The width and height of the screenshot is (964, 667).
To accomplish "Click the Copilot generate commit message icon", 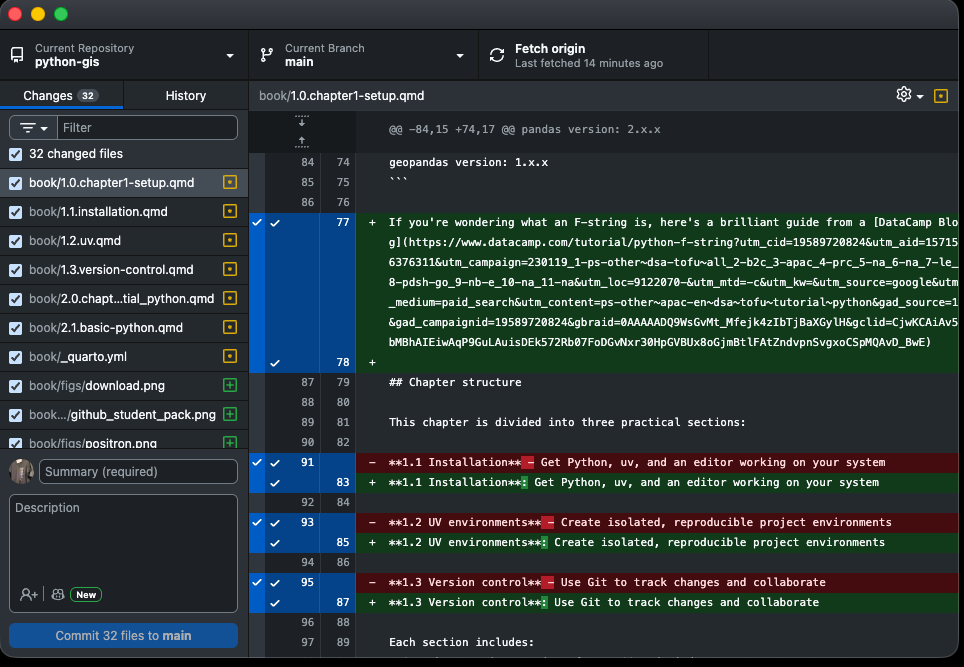I will point(58,594).
